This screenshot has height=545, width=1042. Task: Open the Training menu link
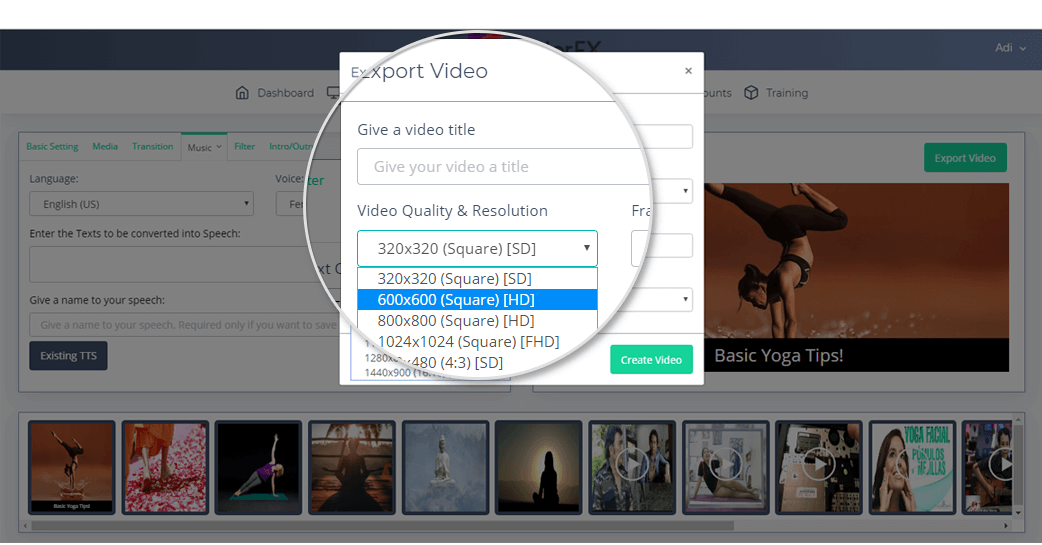787,93
